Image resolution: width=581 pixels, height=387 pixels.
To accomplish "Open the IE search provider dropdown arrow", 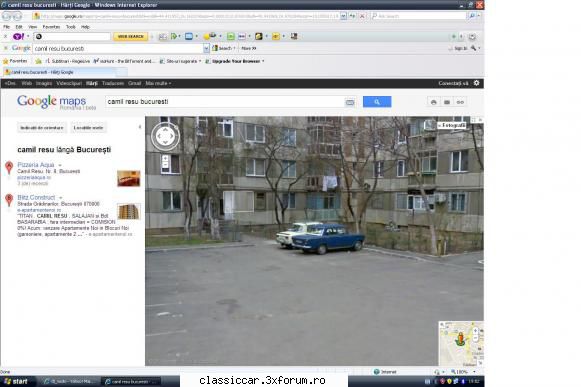I will (x=479, y=16).
